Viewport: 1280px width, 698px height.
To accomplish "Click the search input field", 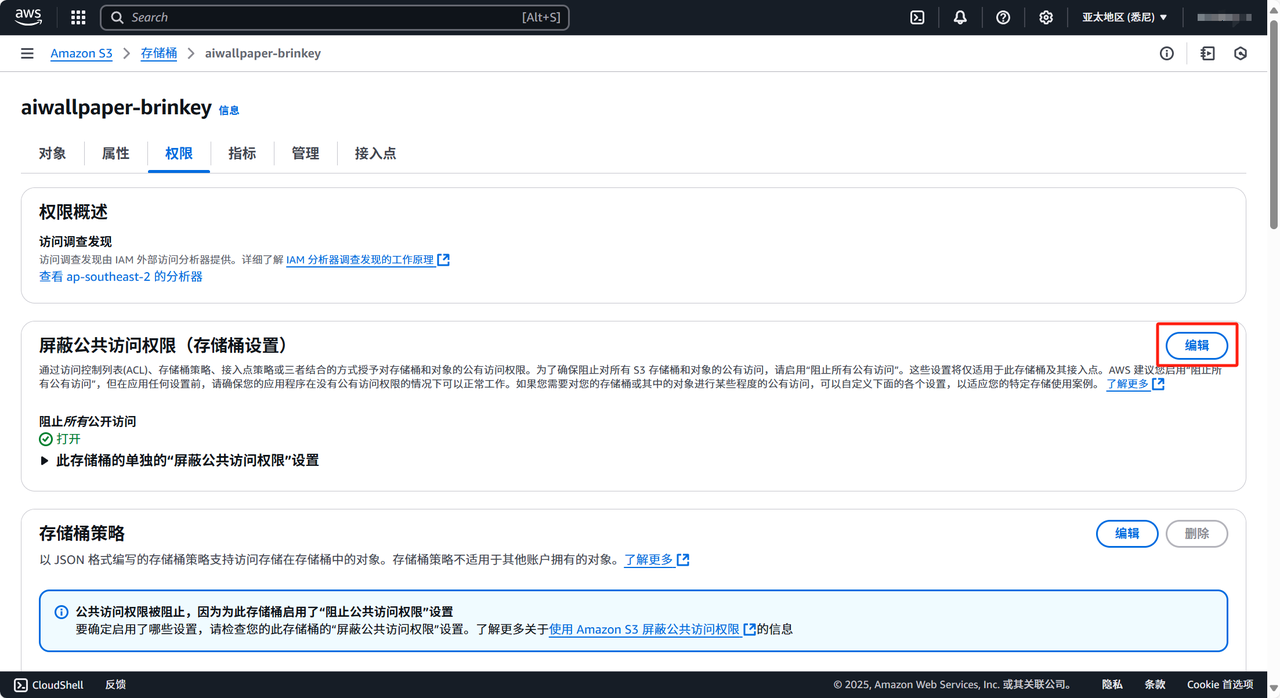I will [320, 17].
